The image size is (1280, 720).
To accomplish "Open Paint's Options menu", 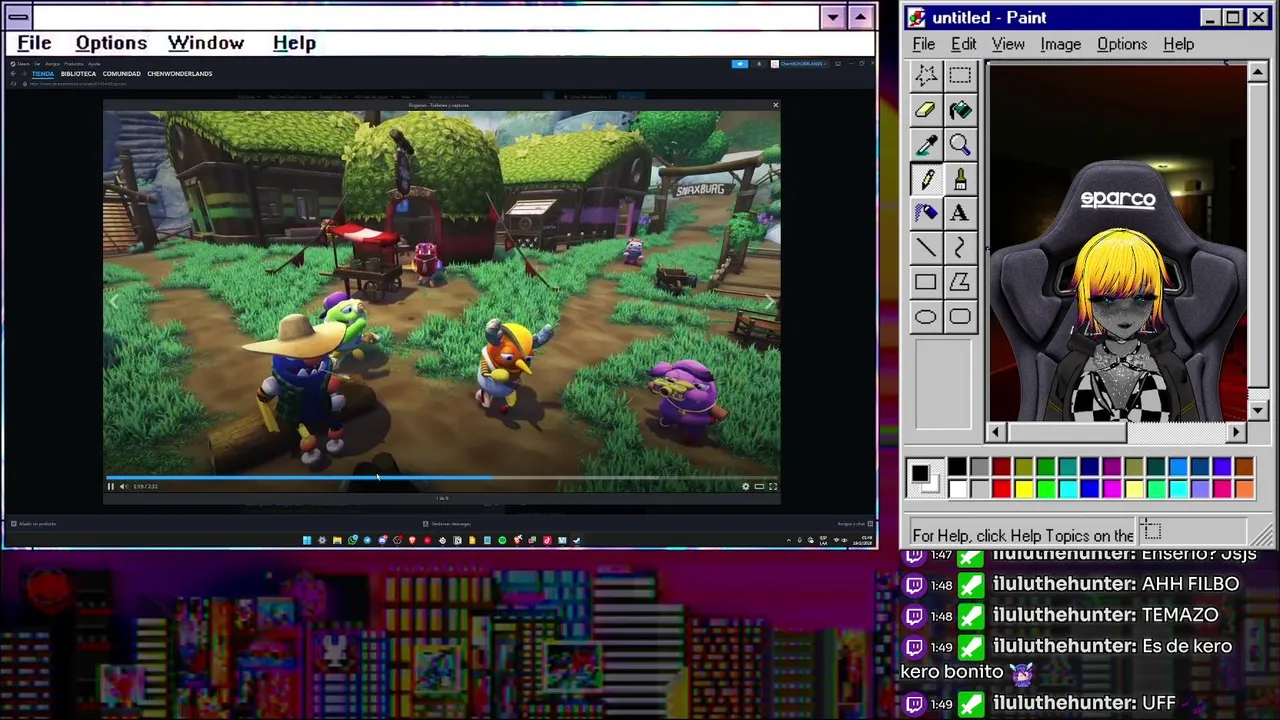I will pyautogui.click(x=1122, y=44).
